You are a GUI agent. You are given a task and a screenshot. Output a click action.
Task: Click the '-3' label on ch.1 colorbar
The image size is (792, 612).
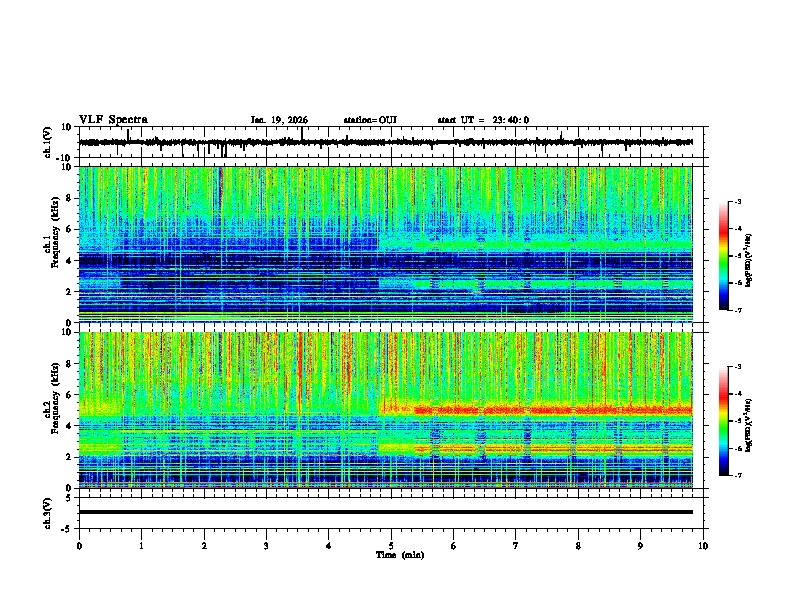click(737, 202)
